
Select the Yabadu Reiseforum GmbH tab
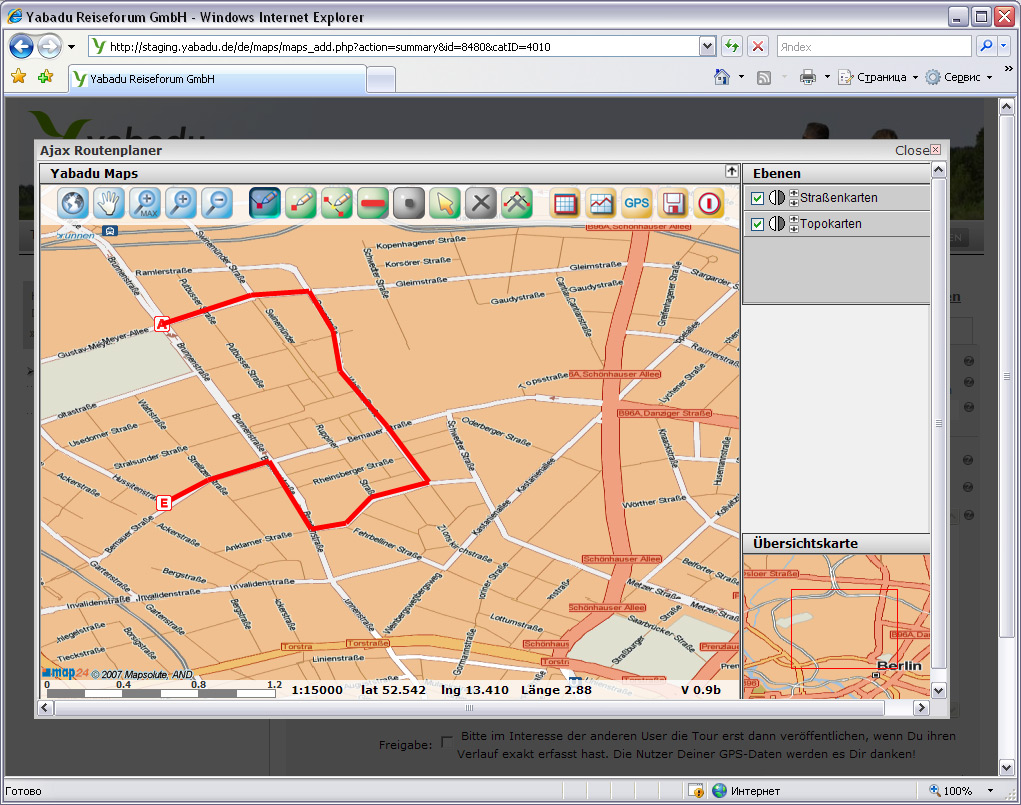point(217,79)
